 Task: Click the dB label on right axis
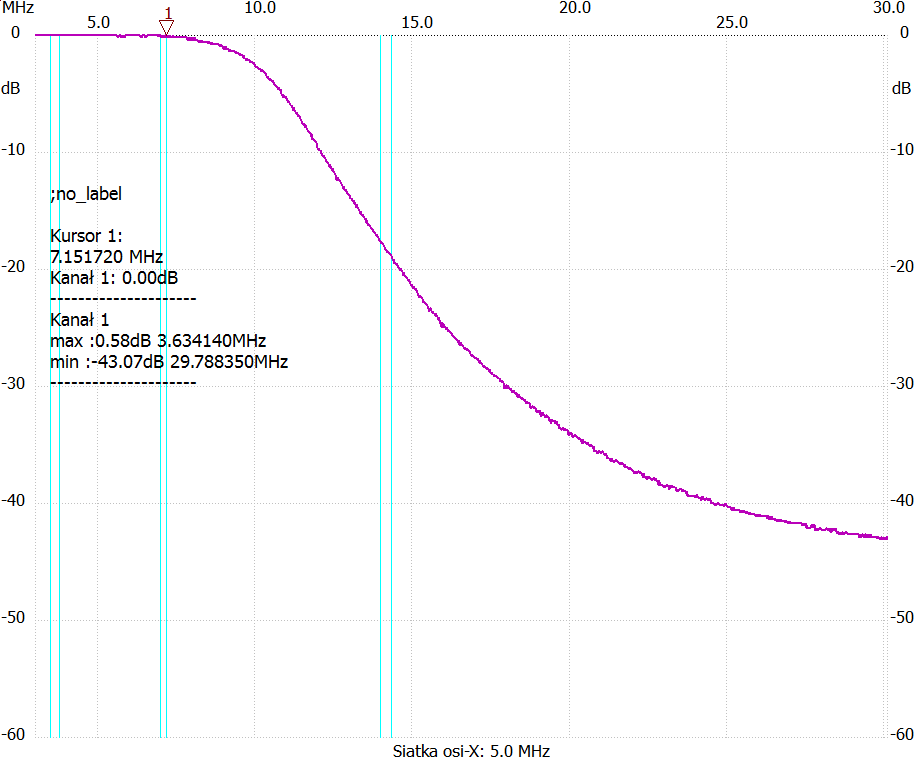point(901,88)
